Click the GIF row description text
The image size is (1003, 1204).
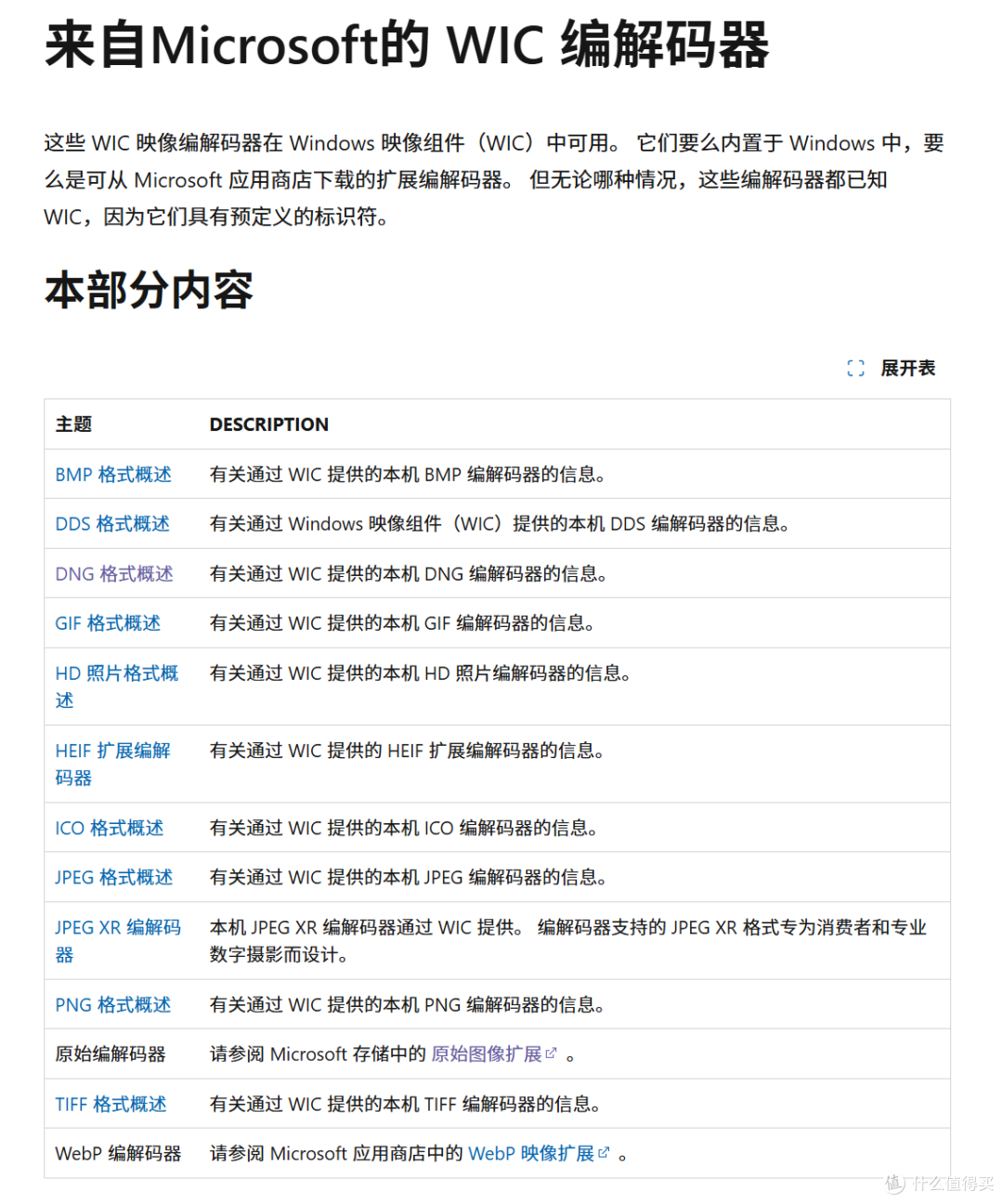coord(402,623)
